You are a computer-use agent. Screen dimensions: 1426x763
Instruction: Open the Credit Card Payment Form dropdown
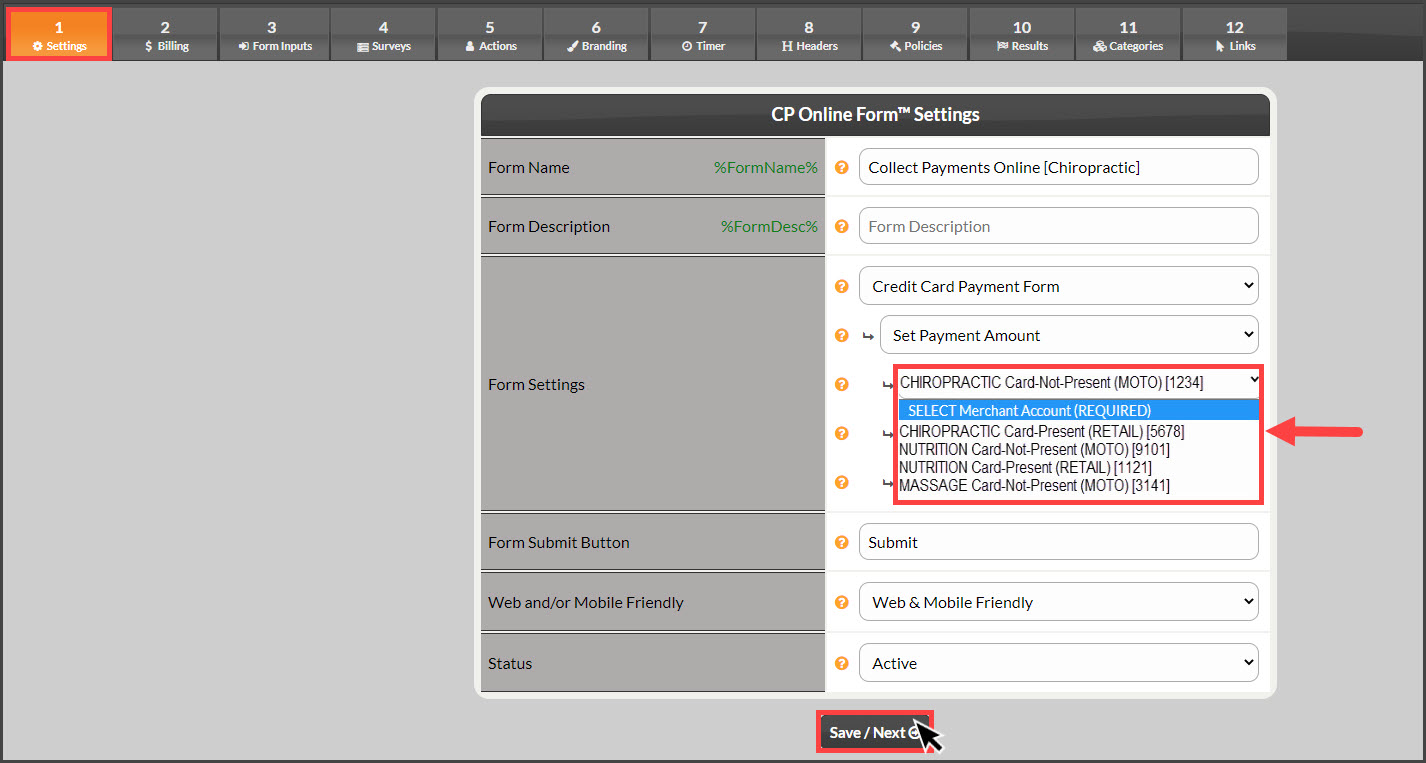(x=1058, y=286)
